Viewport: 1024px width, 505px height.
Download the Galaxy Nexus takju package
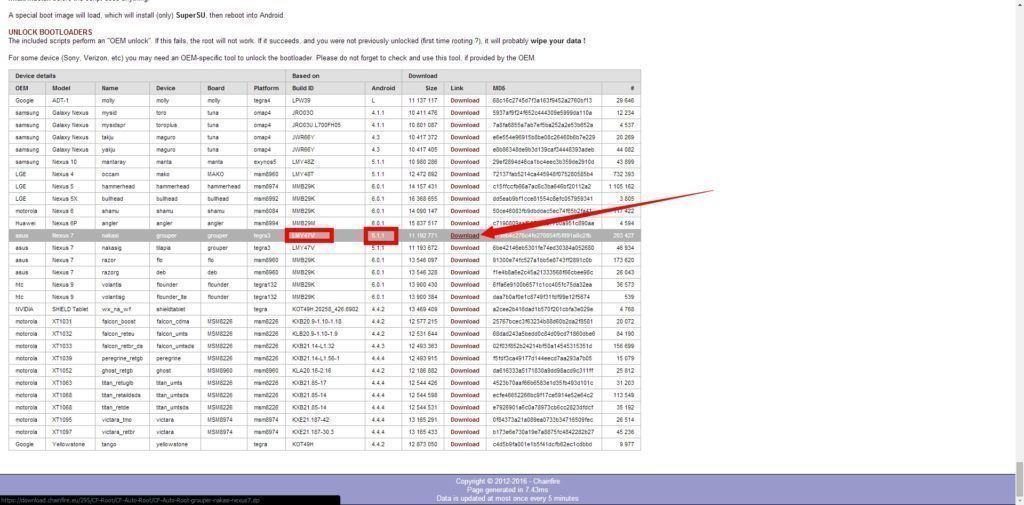464,137
